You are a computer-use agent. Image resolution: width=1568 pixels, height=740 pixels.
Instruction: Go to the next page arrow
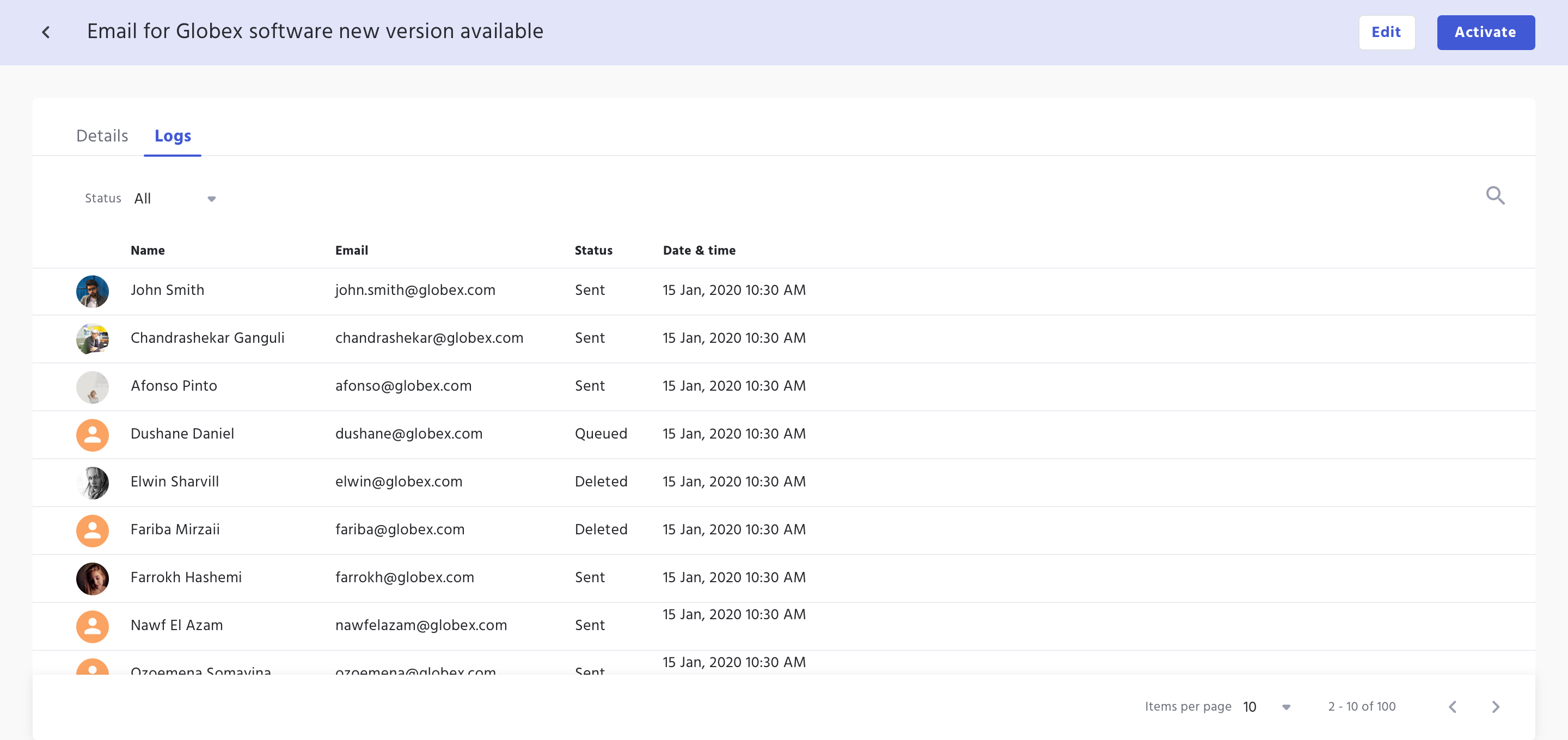[x=1495, y=706]
